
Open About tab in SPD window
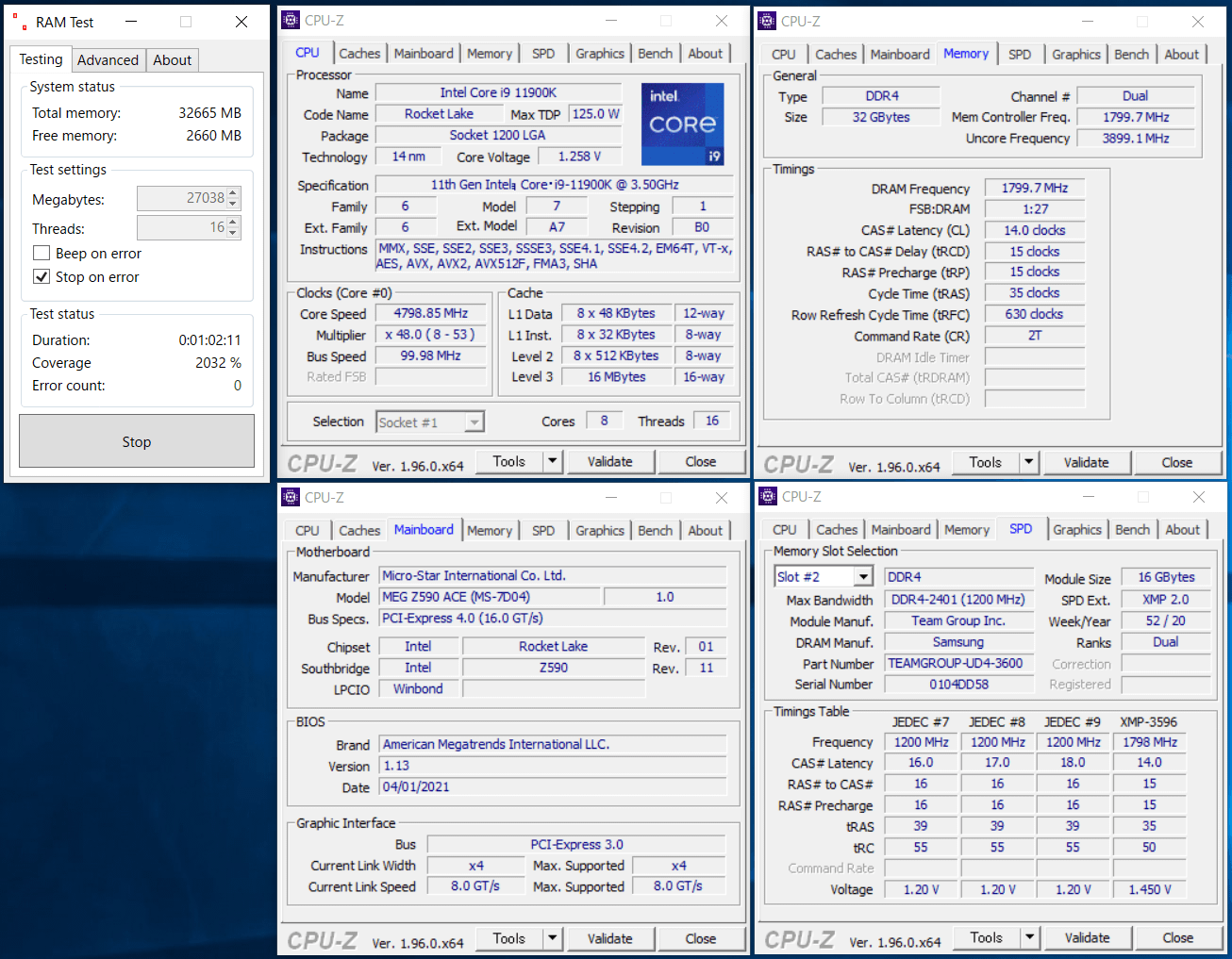(1183, 530)
